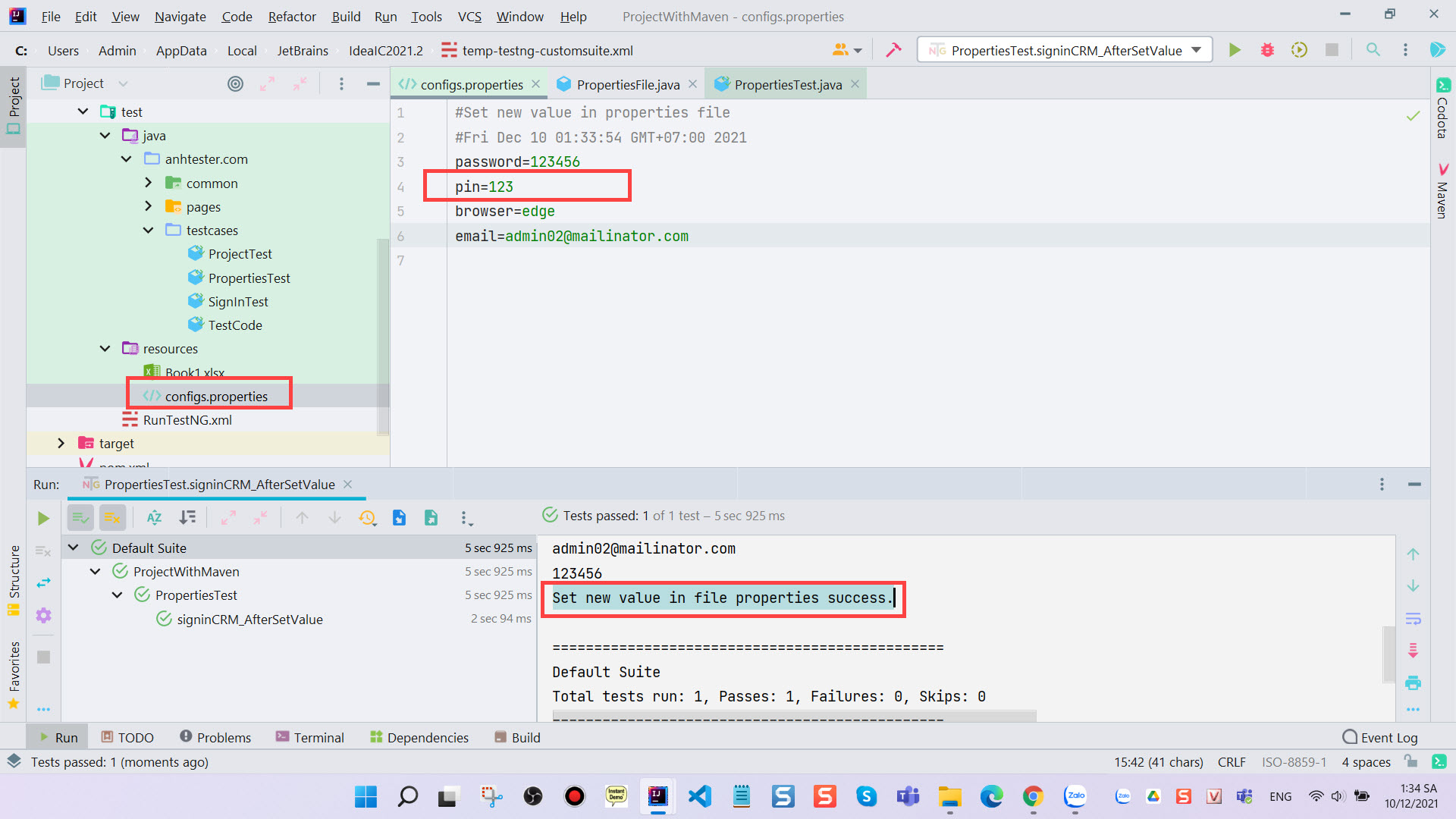Run with coverage icon in top toolbar
This screenshot has width=1456, height=819.
point(1299,50)
